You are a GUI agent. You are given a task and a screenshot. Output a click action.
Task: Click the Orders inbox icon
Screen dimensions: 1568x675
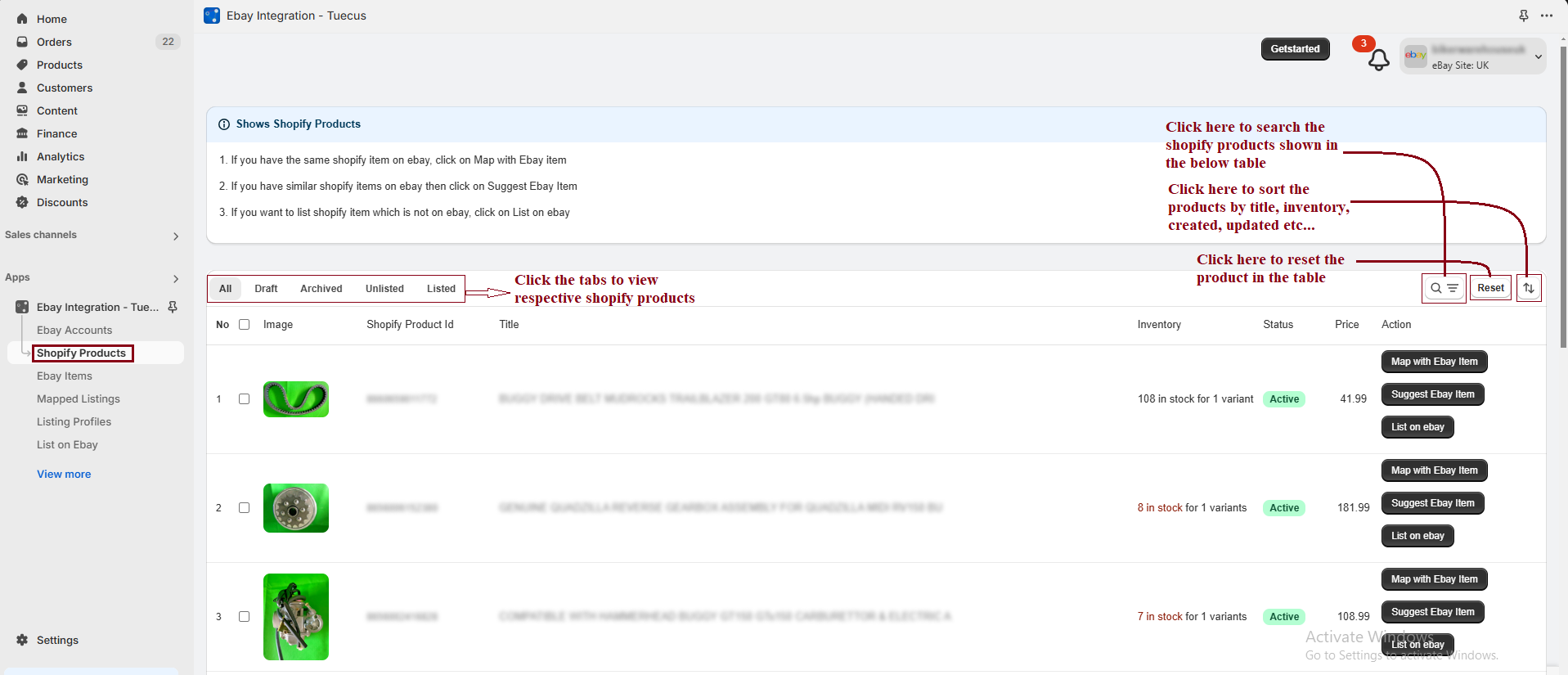[22, 42]
